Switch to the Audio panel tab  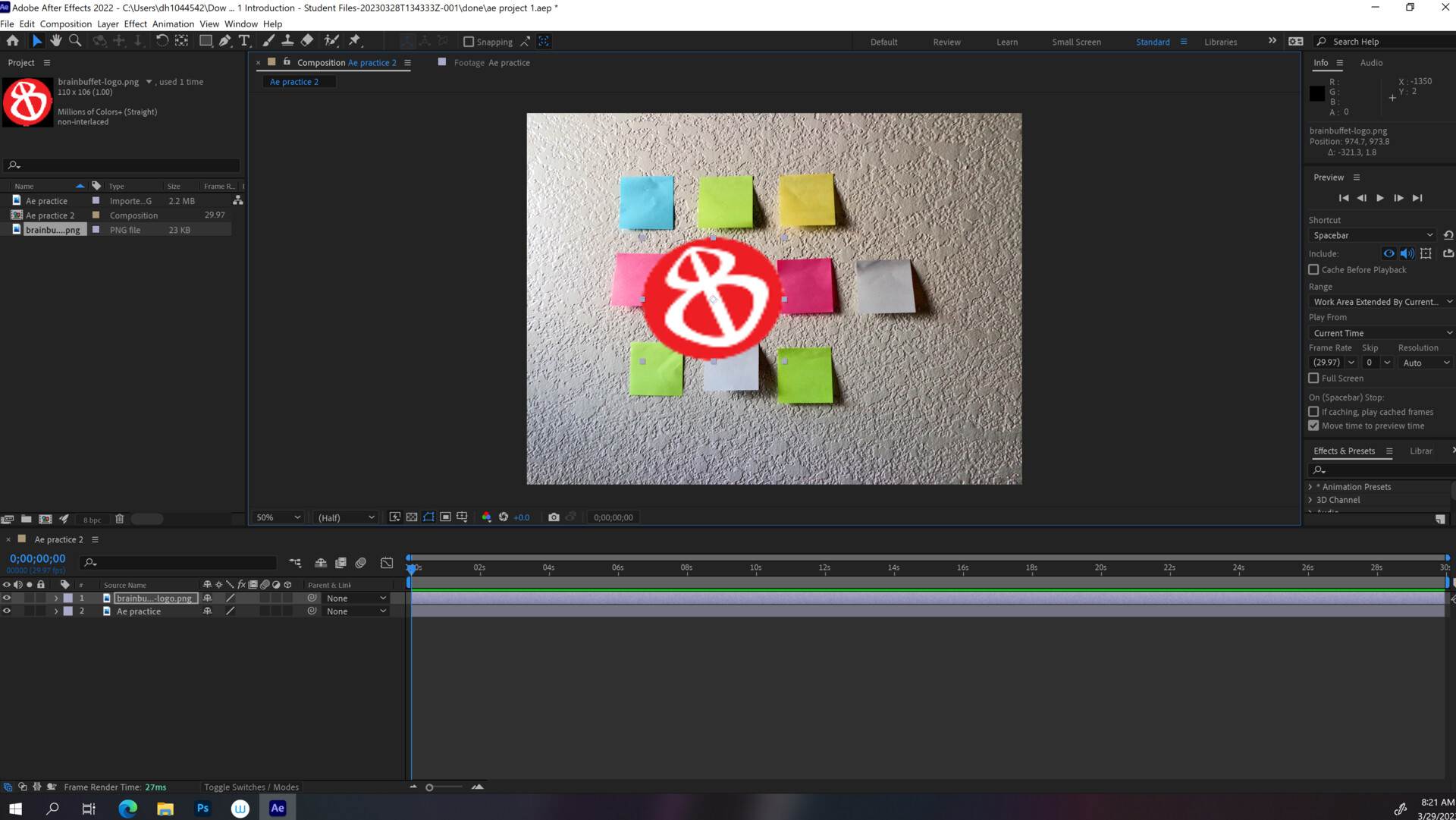(x=1370, y=63)
